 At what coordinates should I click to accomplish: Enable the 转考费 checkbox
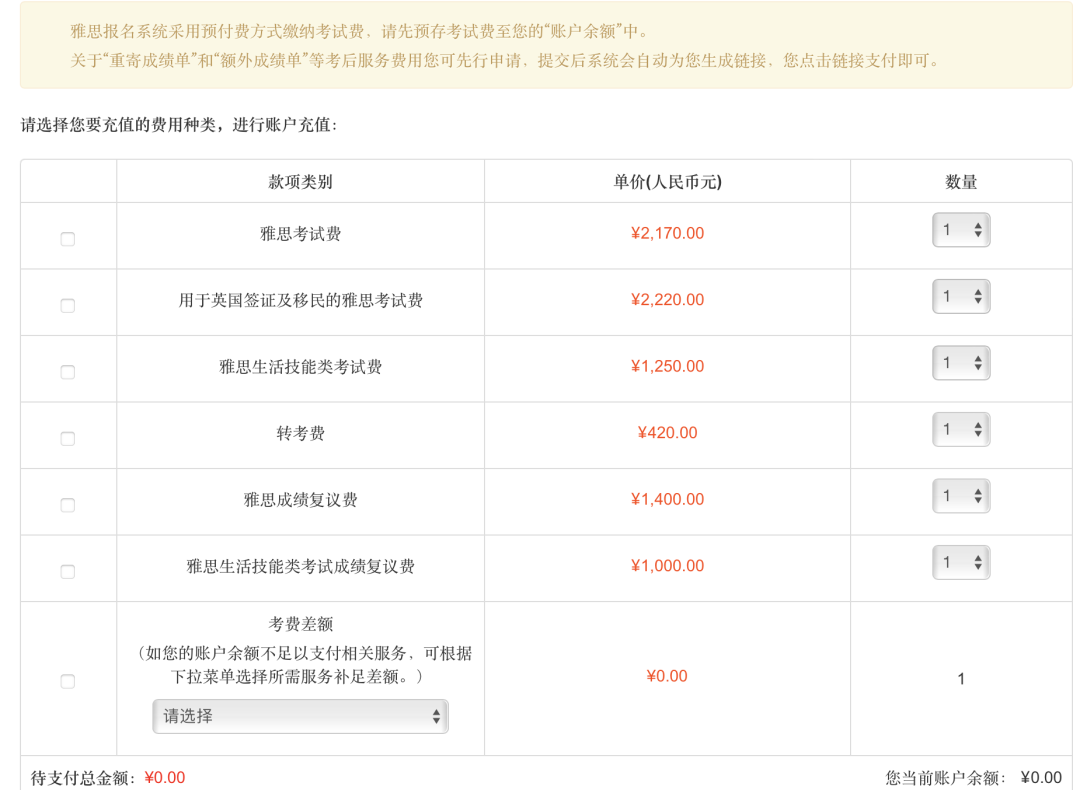pyautogui.click(x=68, y=439)
